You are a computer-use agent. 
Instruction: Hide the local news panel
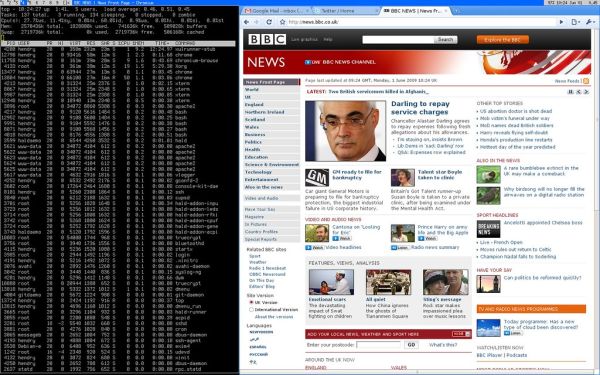click(x=461, y=334)
